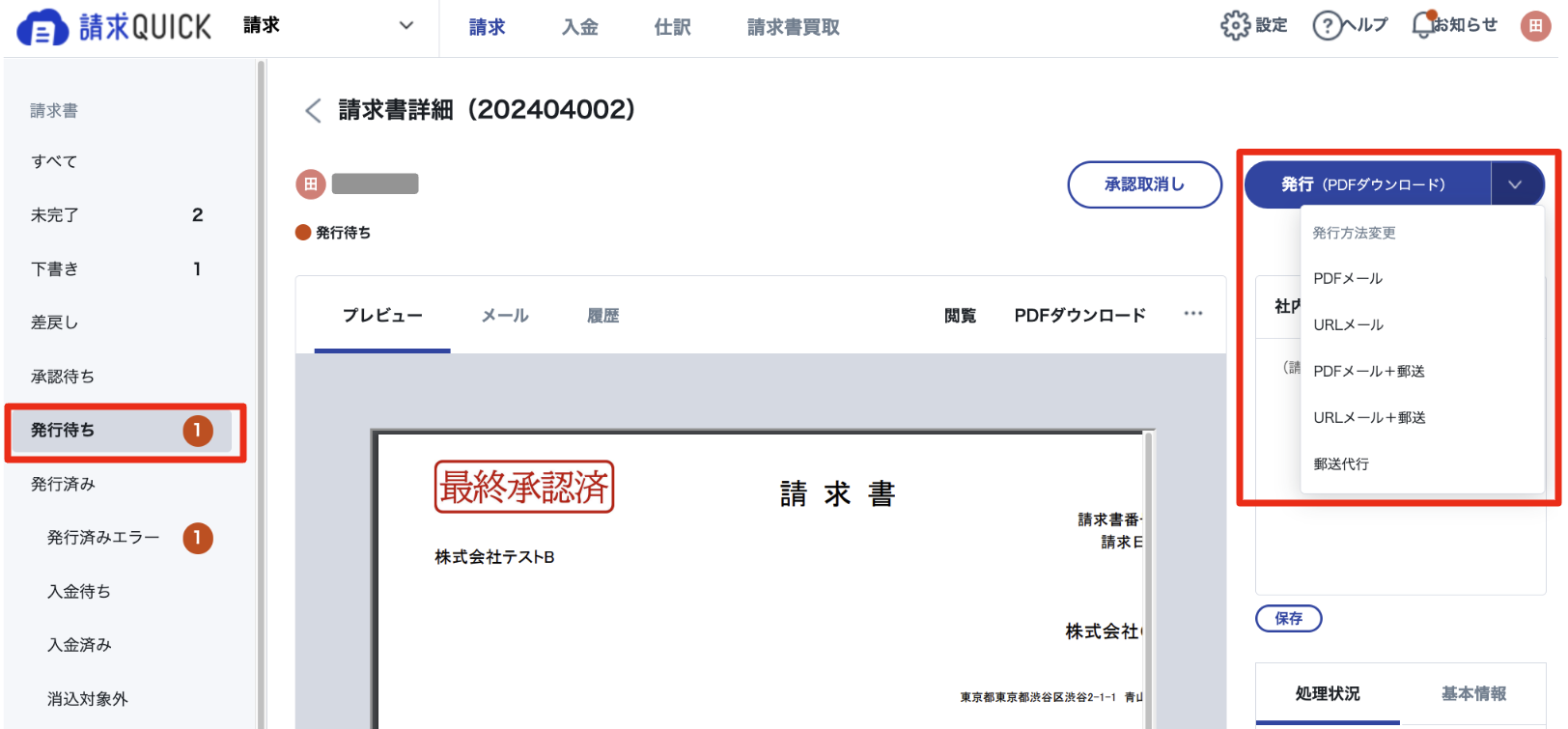Expand the 請求 module selector dropdown
Screen dimensions: 1568x729
pyautogui.click(x=406, y=26)
